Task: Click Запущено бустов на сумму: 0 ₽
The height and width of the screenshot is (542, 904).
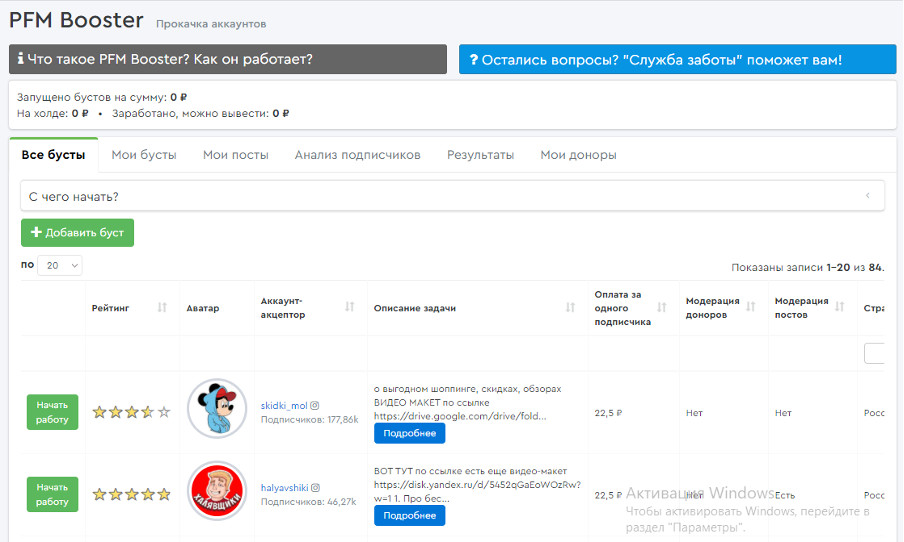Action: click(x=102, y=97)
